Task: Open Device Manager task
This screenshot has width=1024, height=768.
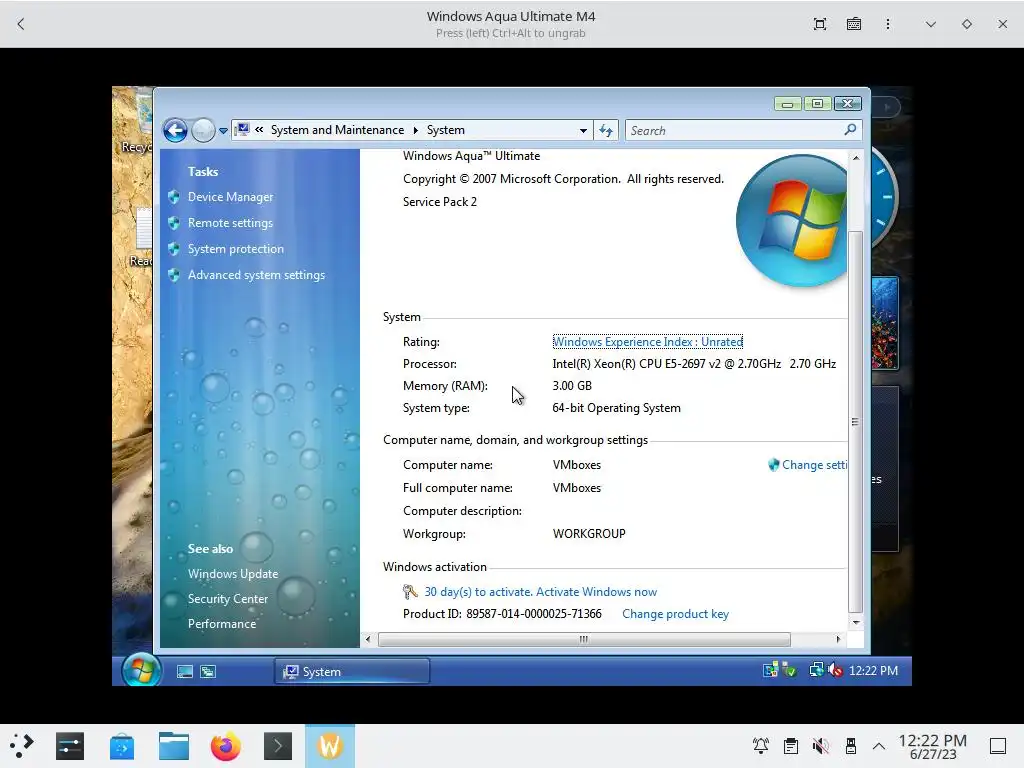Action: pyautogui.click(x=231, y=197)
